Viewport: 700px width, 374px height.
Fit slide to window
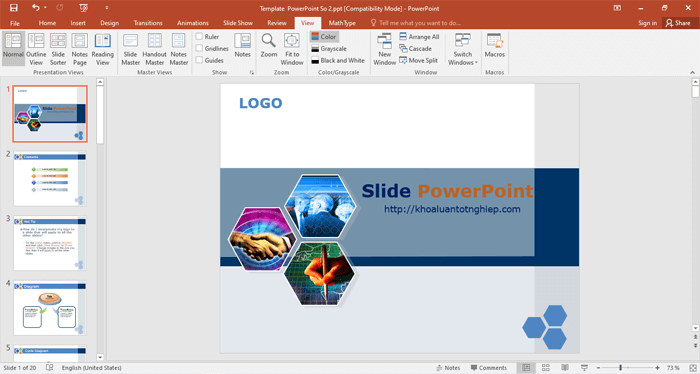[x=292, y=49]
